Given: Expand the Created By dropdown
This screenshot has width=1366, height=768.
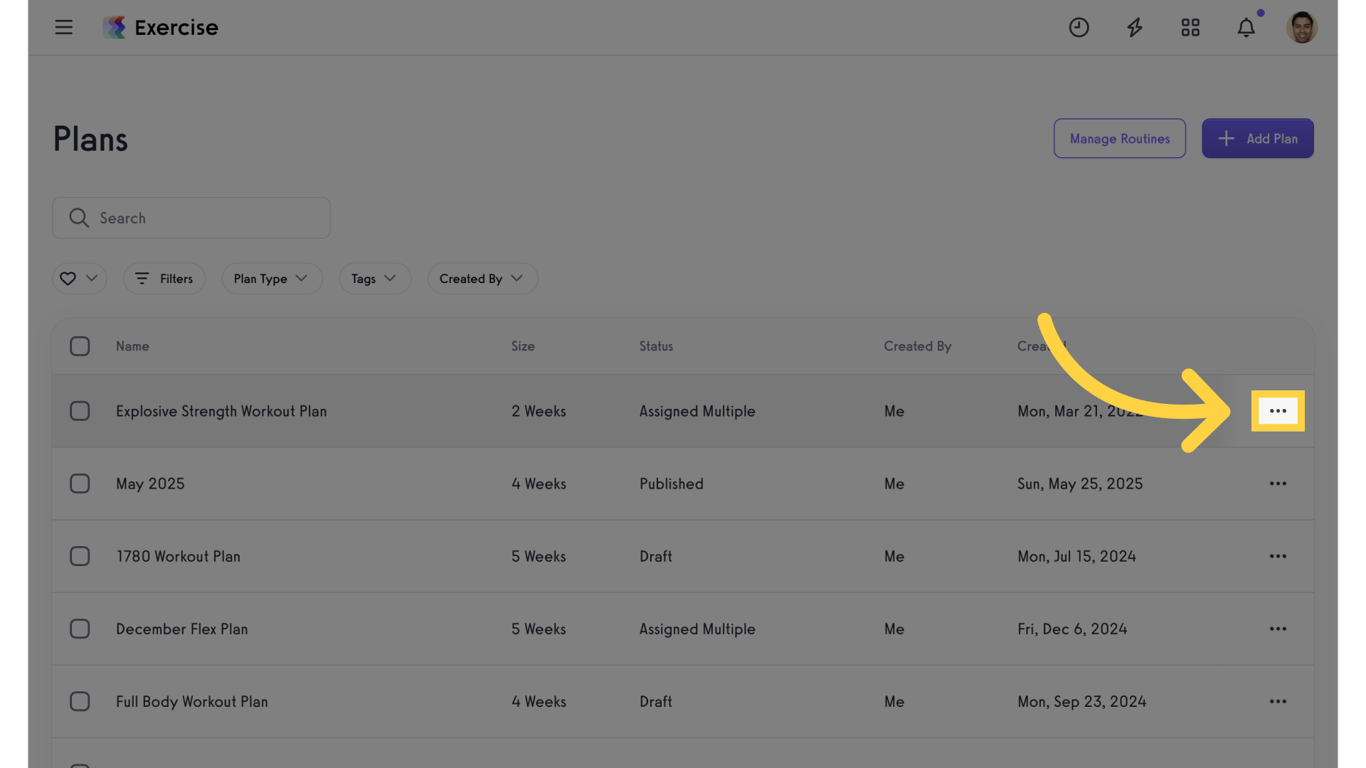Looking at the screenshot, I should tap(481, 279).
